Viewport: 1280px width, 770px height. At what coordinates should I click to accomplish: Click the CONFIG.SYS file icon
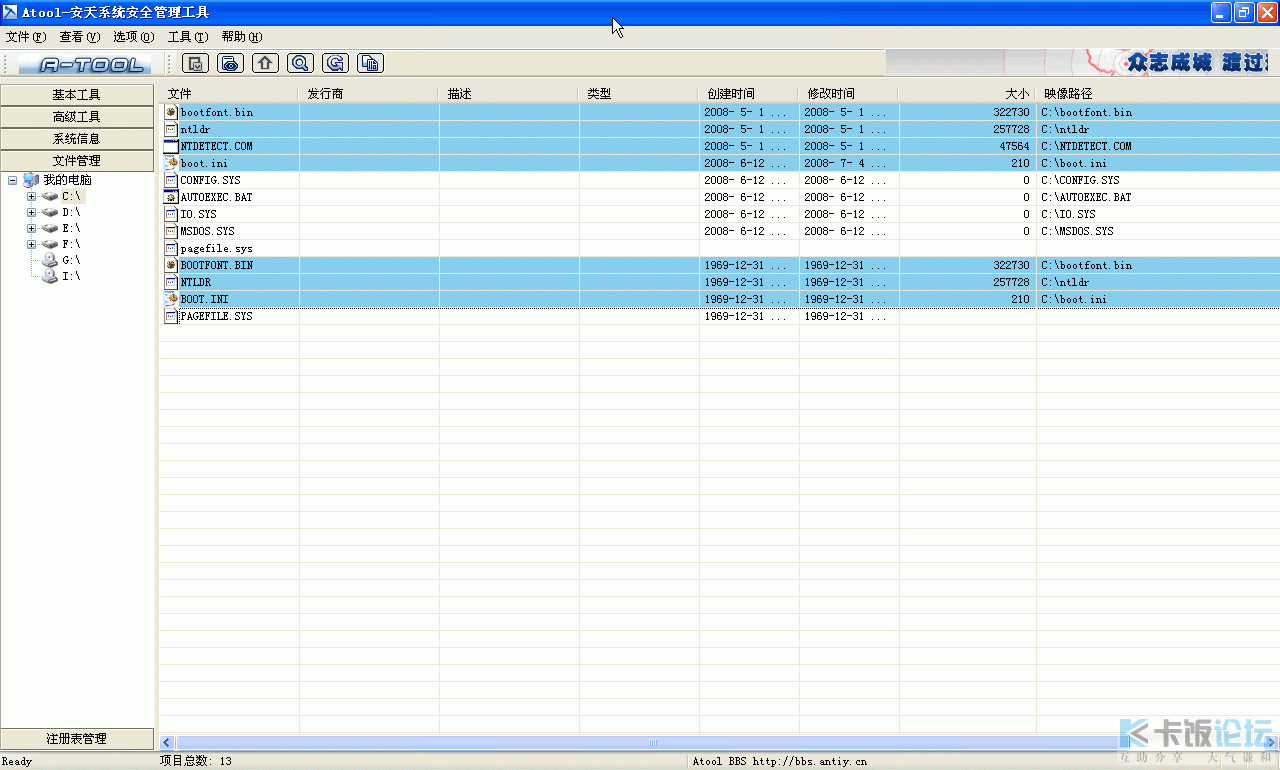(x=171, y=180)
